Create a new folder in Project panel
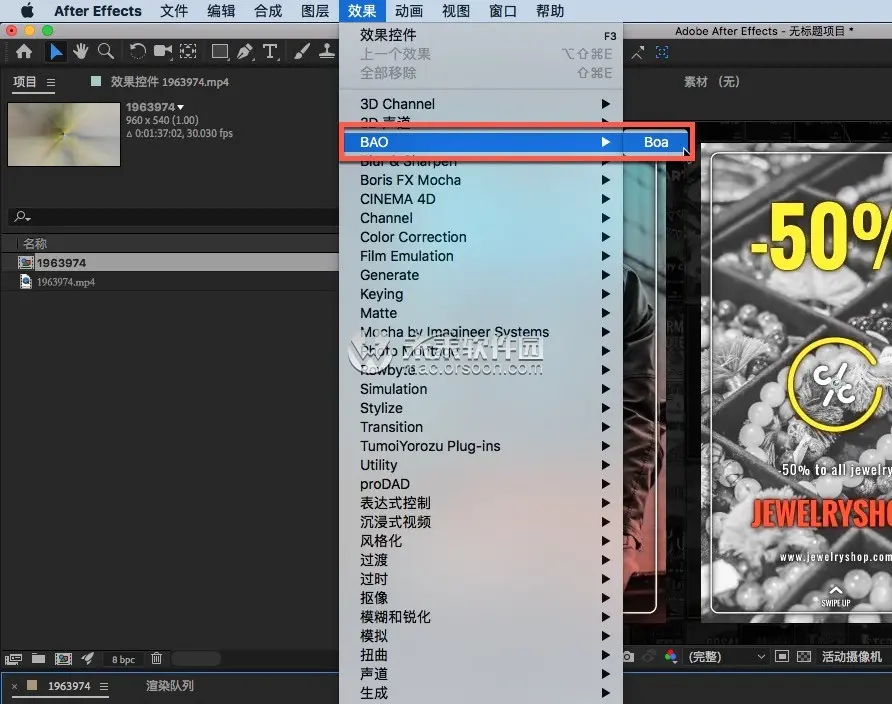The width and height of the screenshot is (892, 704). (x=38, y=659)
